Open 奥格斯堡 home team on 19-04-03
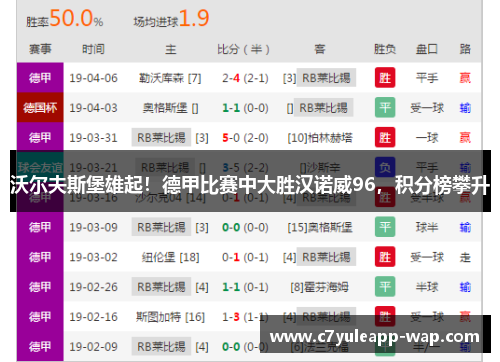The height and width of the screenshot is (362, 500). 170,108
